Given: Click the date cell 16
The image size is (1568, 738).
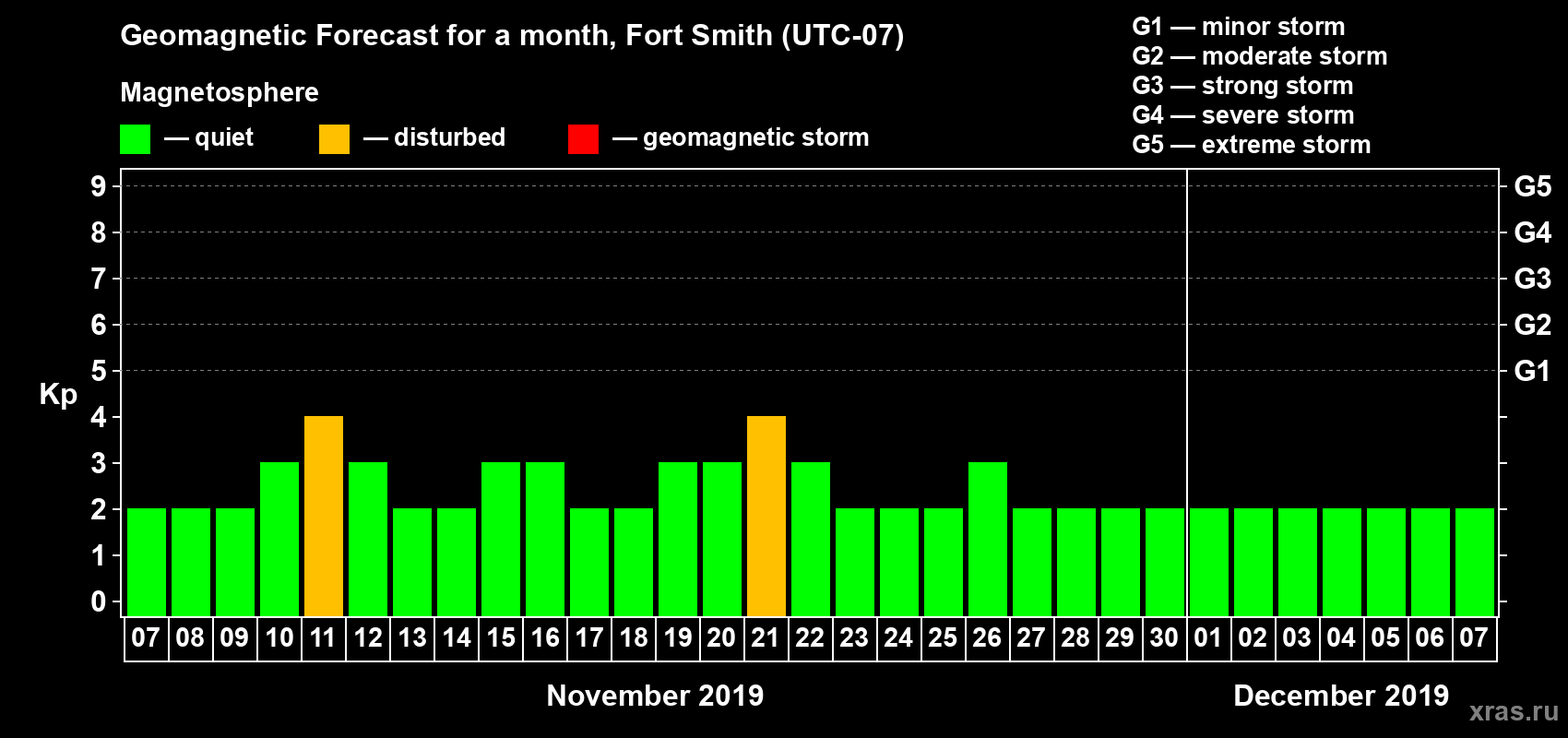Looking at the screenshot, I should point(545,638).
